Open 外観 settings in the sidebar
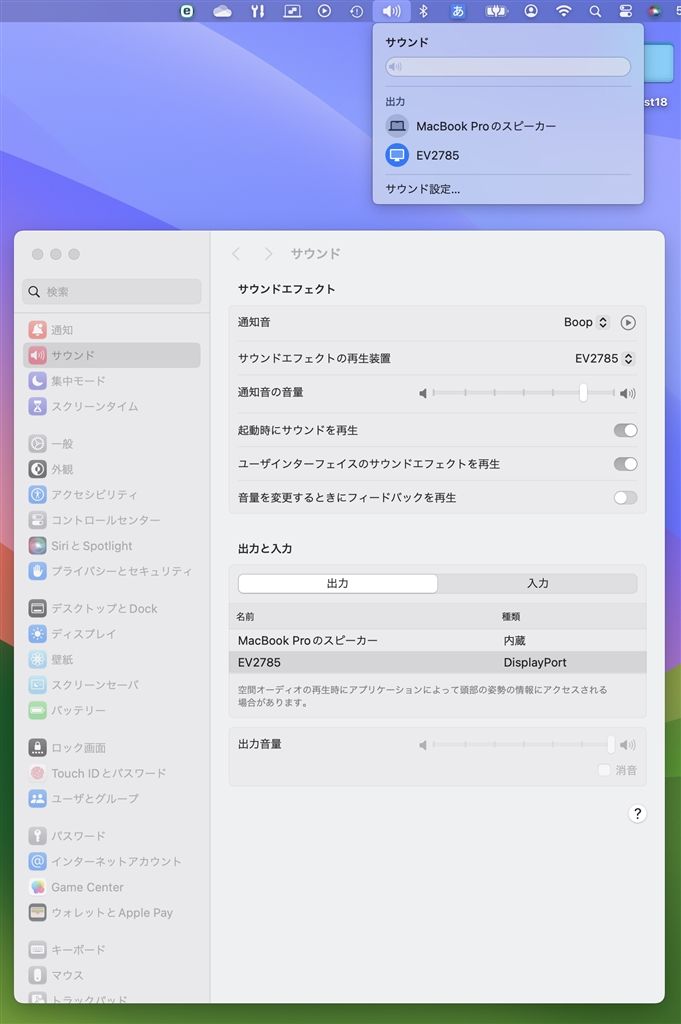681x1024 pixels. coord(112,470)
